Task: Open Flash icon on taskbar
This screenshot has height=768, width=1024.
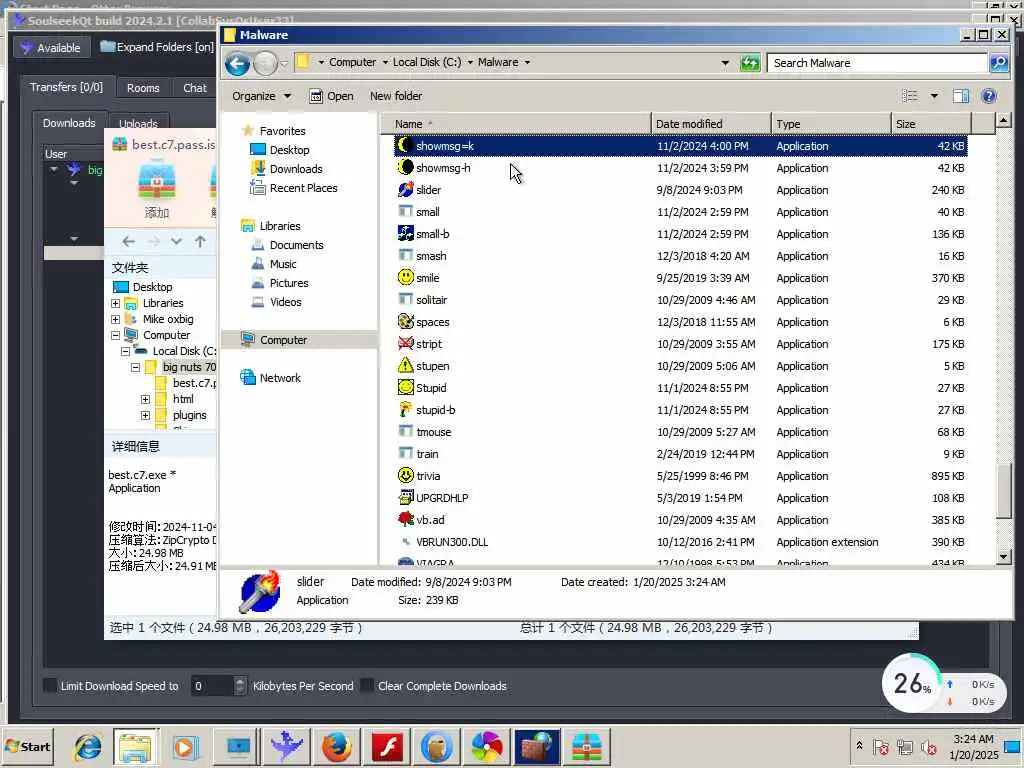Action: pyautogui.click(x=387, y=747)
